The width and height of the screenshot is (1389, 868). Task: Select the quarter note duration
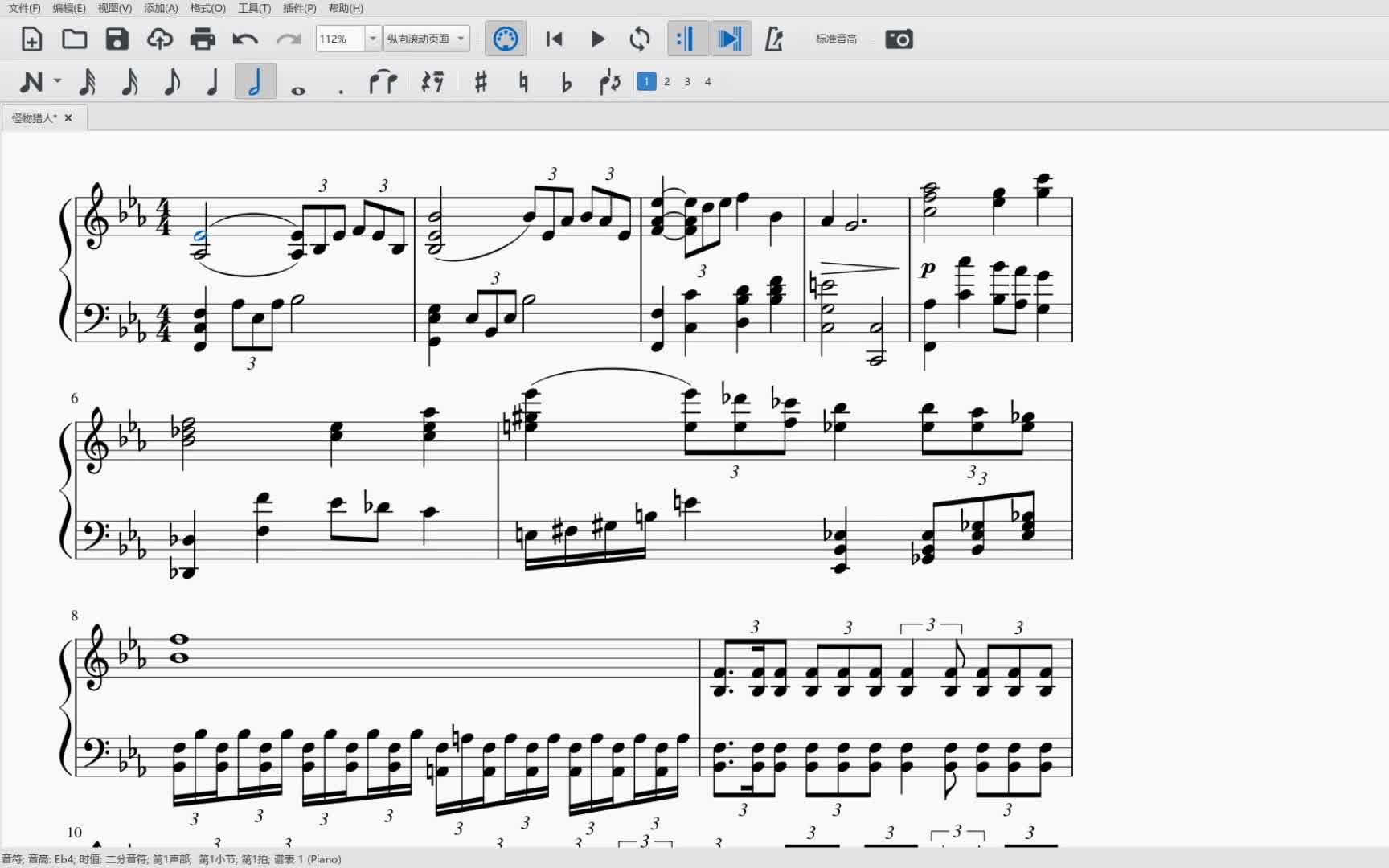tap(213, 81)
